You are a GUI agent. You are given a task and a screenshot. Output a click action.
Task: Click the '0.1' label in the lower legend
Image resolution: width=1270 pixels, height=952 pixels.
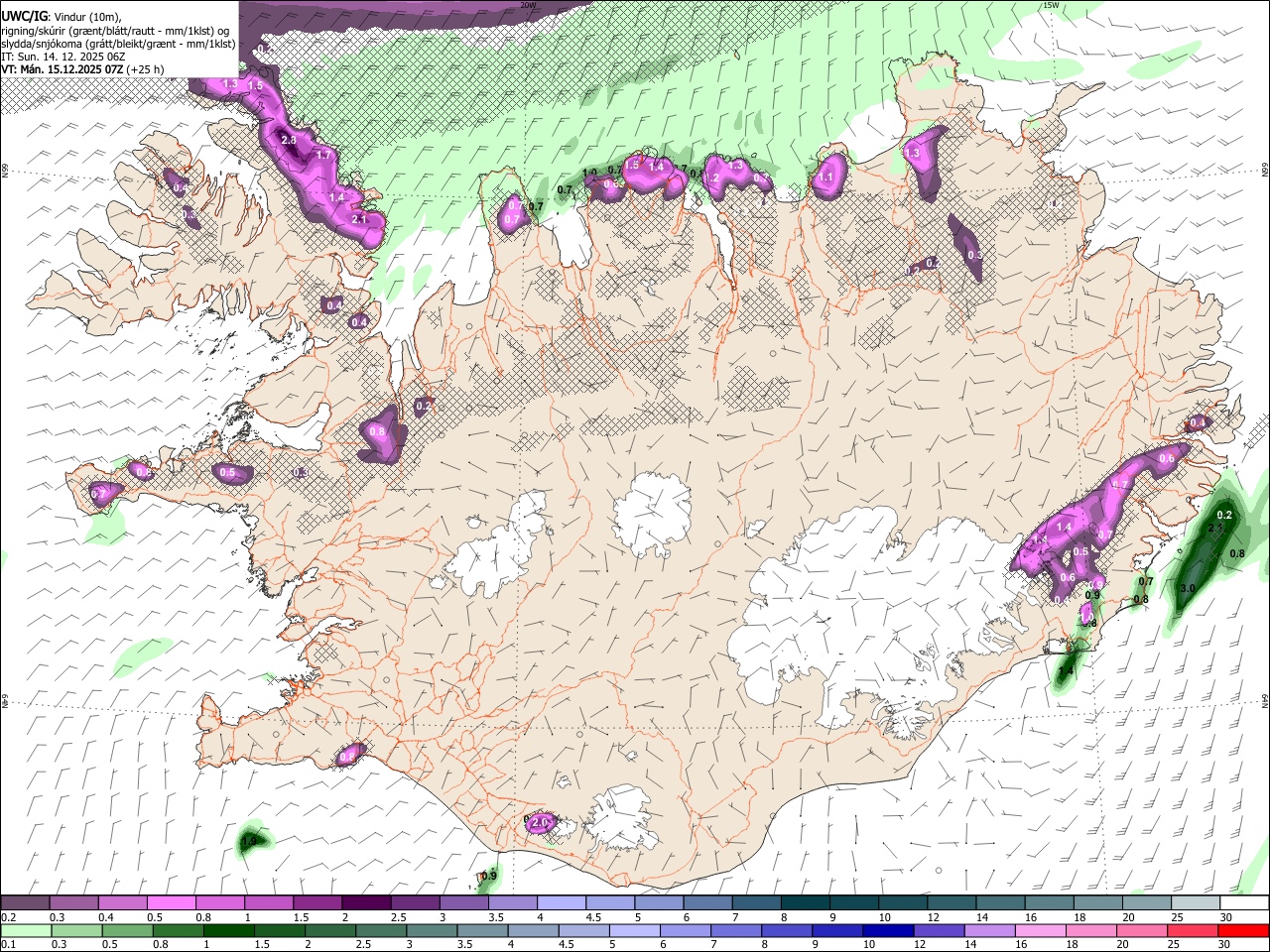[x=10, y=944]
